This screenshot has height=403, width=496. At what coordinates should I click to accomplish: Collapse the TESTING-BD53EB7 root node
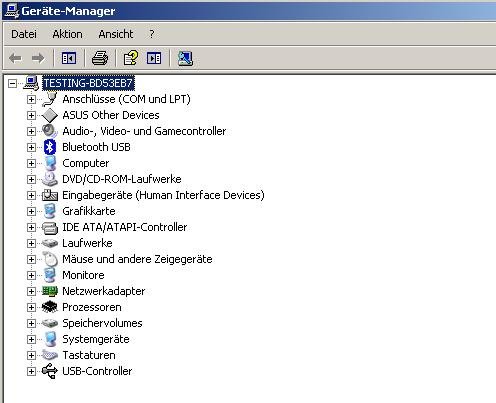coord(12,83)
